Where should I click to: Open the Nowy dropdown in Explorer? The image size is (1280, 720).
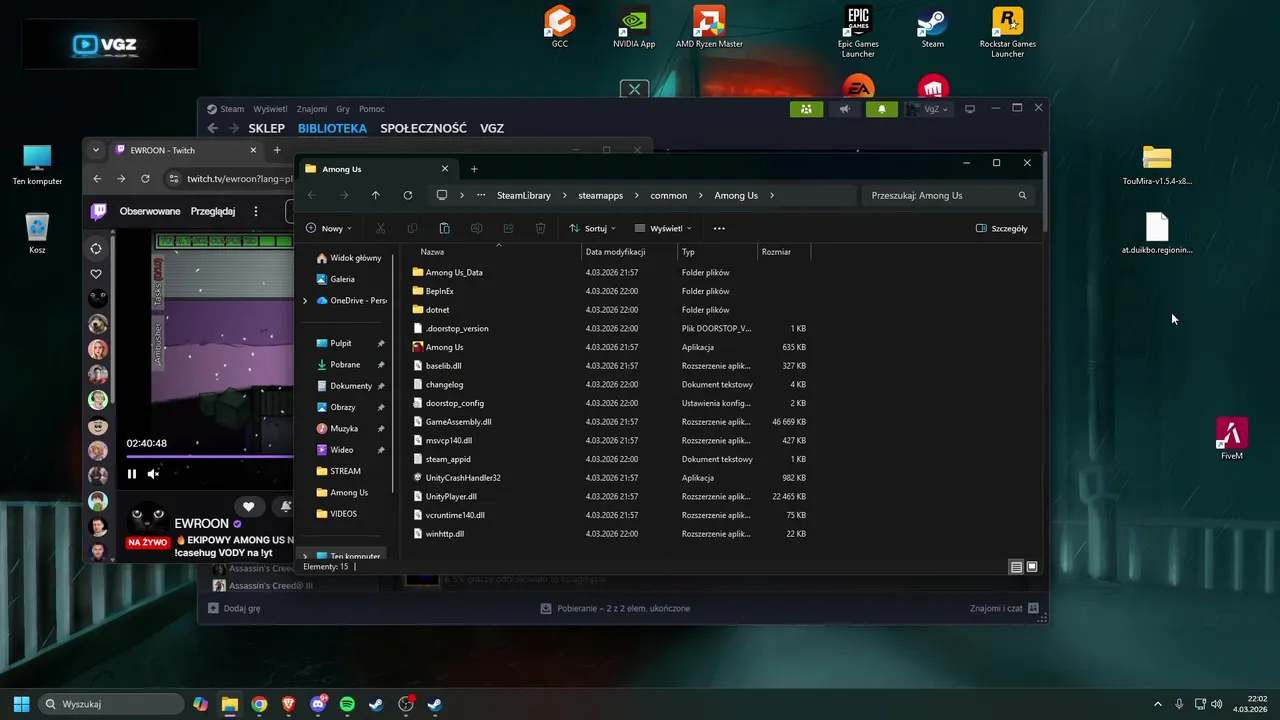328,228
